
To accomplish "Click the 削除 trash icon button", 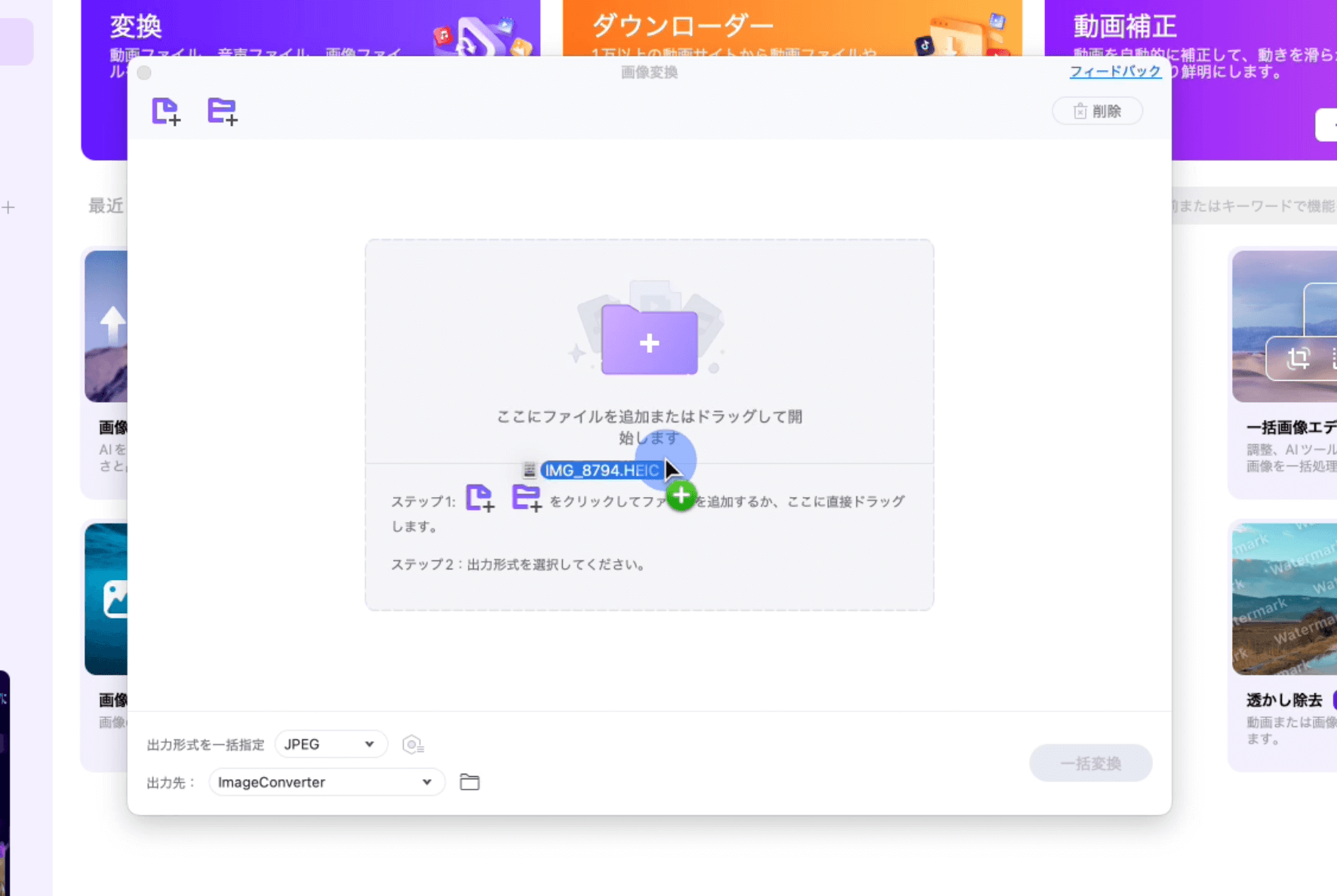I will pyautogui.click(x=1097, y=111).
